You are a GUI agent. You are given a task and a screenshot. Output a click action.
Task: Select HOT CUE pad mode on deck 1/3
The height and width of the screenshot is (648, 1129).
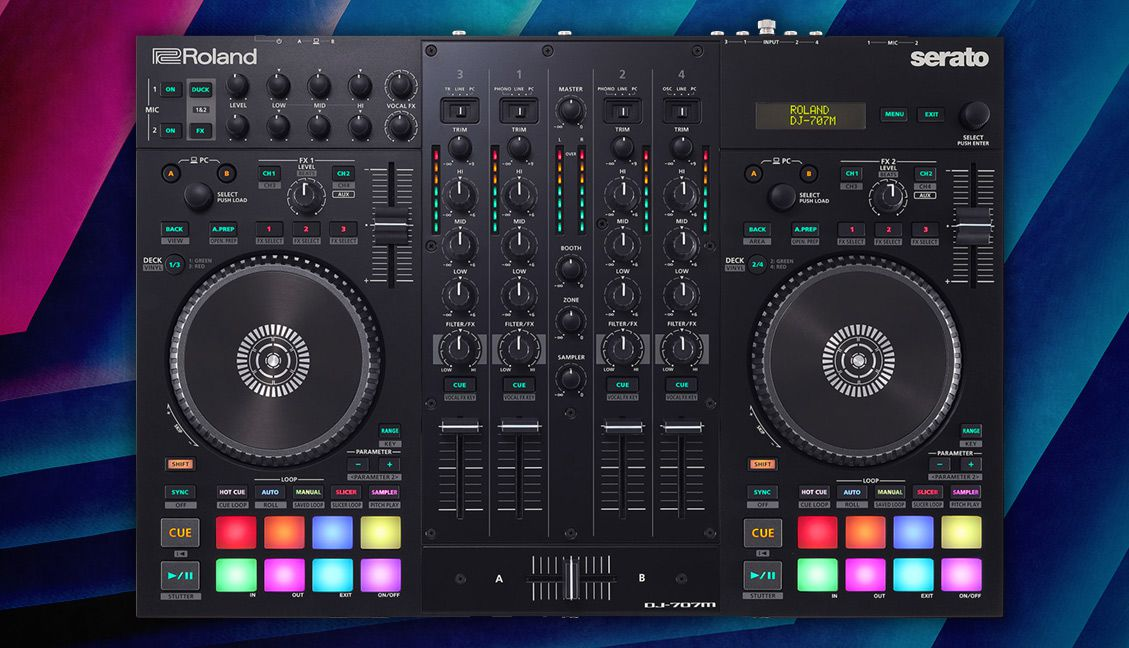coord(232,492)
